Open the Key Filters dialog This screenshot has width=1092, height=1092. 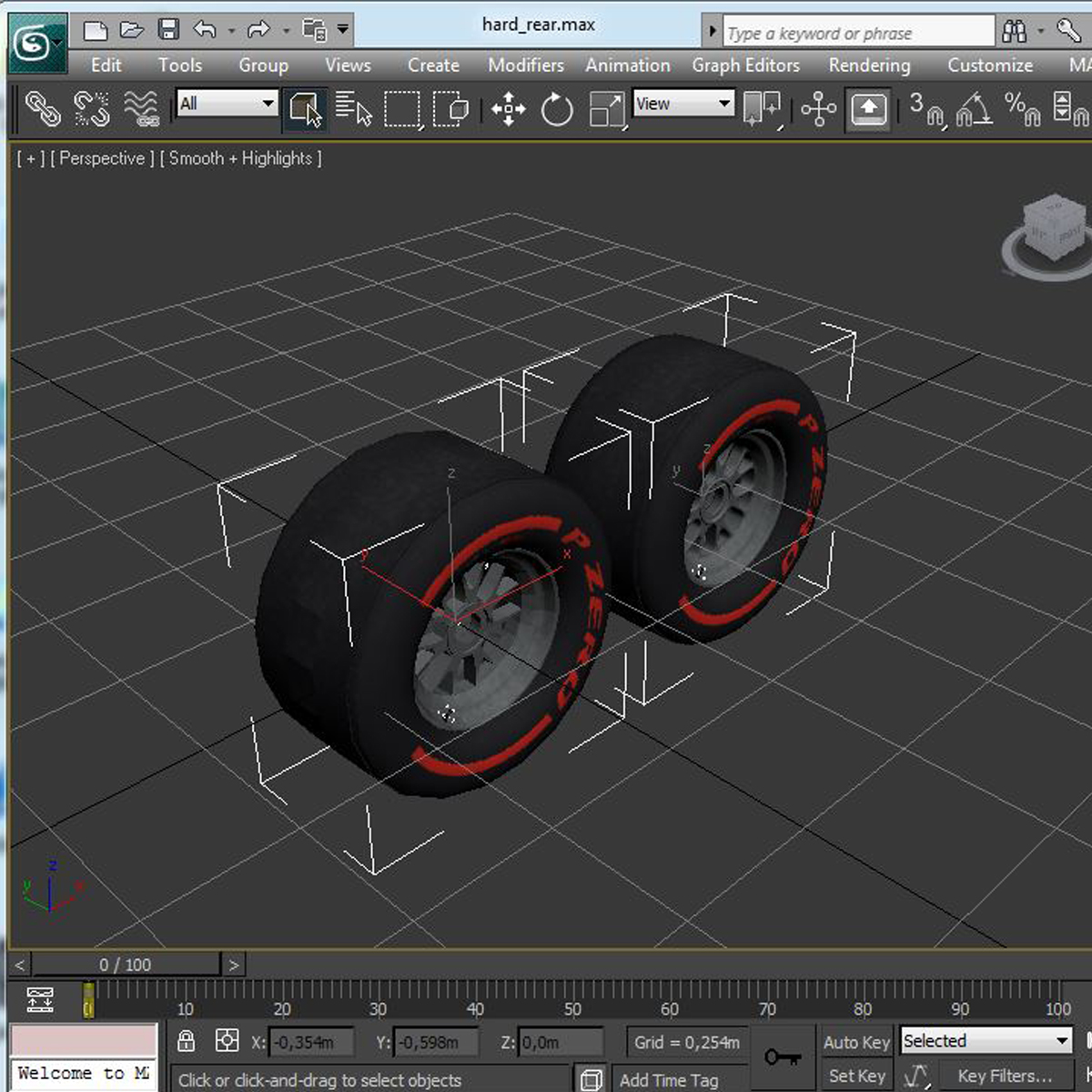pos(1005,1076)
